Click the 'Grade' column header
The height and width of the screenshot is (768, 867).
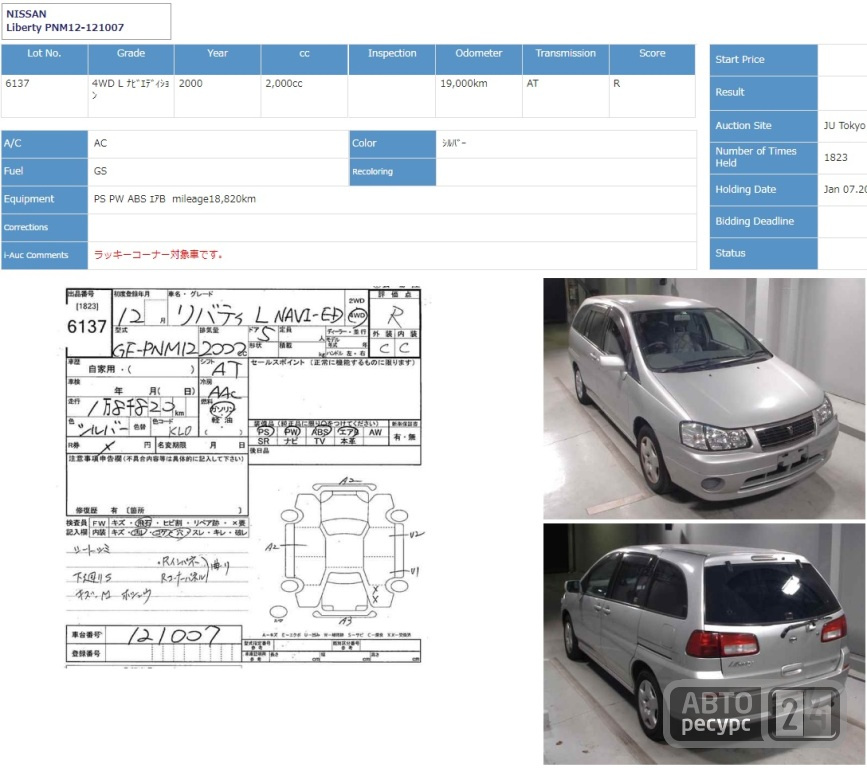(131, 60)
